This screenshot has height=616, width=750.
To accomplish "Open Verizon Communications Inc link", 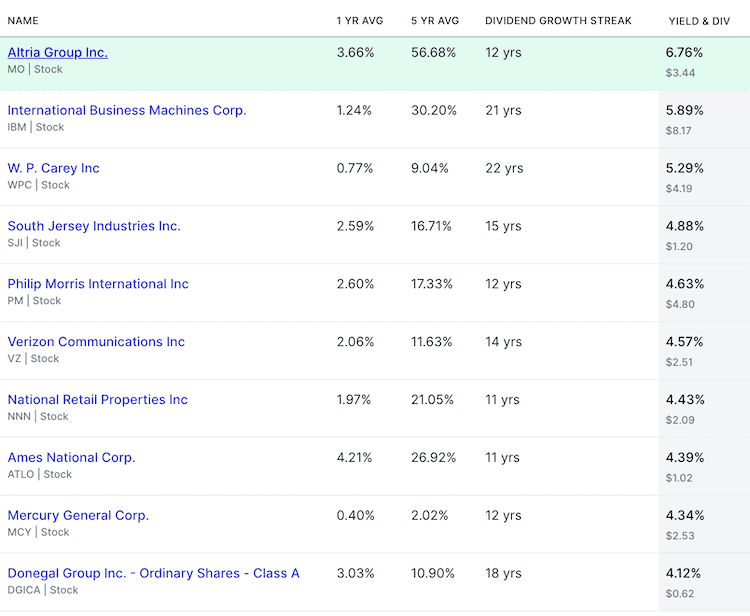I will 96,342.
